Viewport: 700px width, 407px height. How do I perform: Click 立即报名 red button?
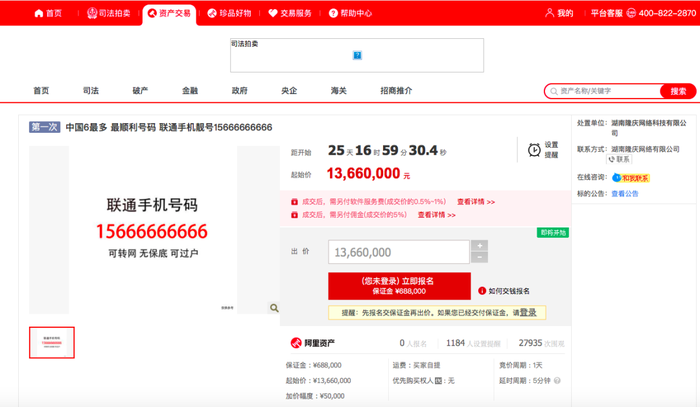(x=399, y=286)
